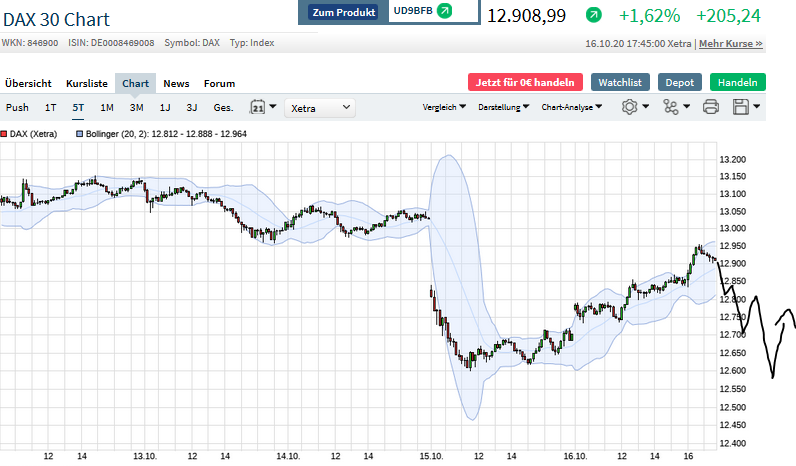Click the green arrow on UD9BFB
The height and width of the screenshot is (466, 796).
(445, 12)
